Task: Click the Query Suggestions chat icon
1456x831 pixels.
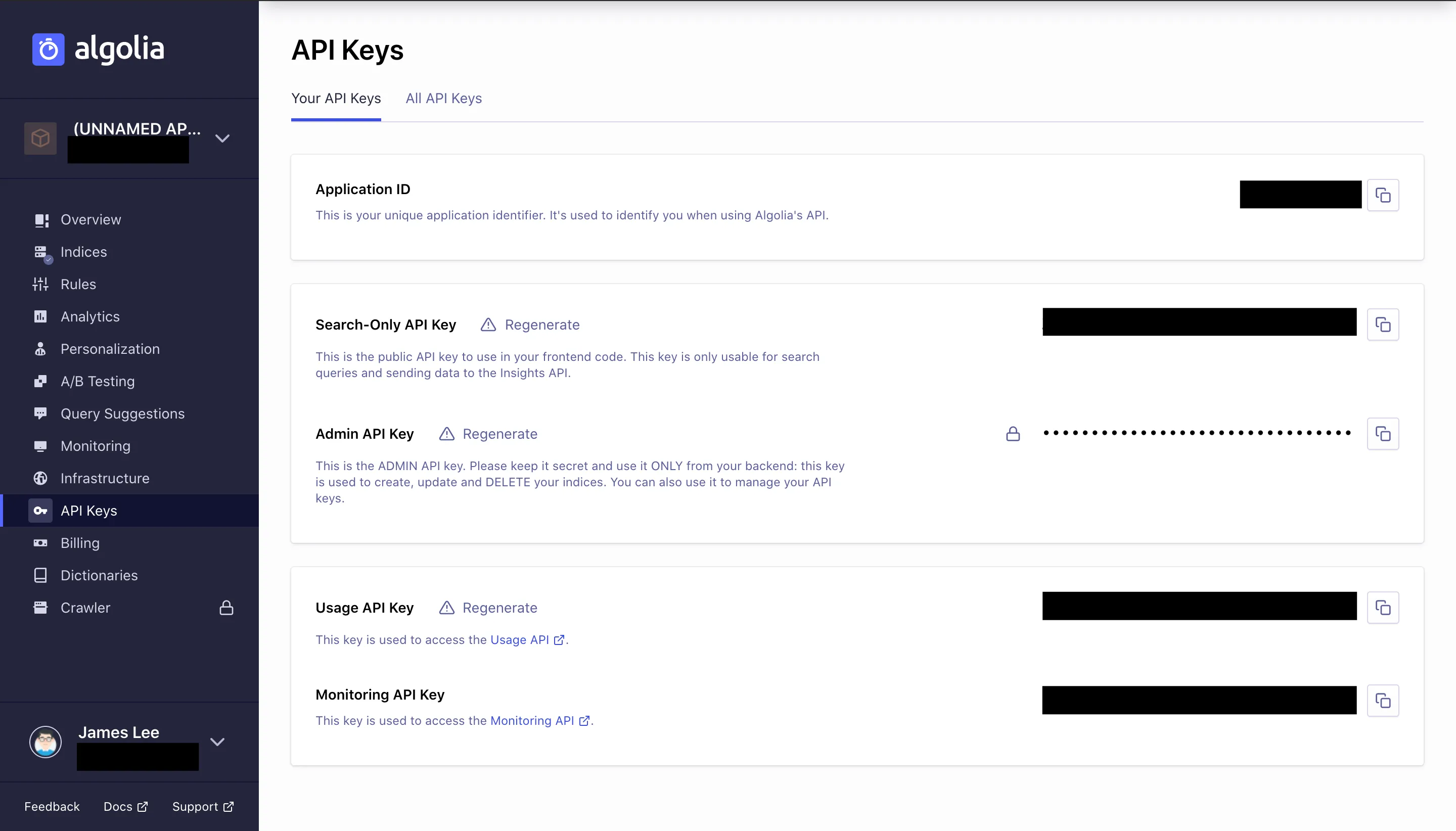Action: coord(40,414)
